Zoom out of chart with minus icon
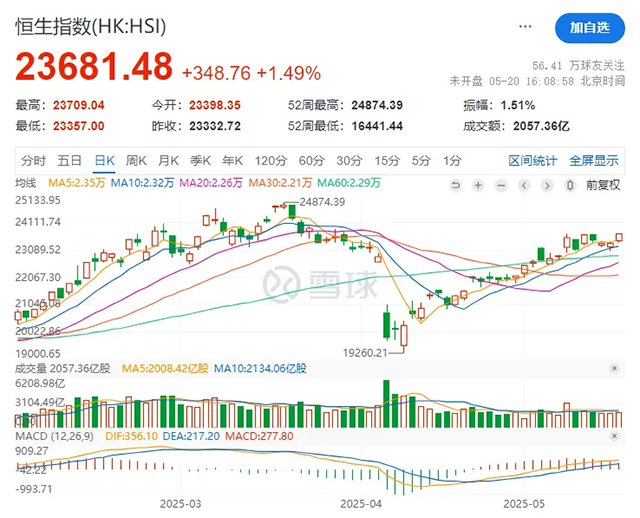Image resolution: width=640 pixels, height=518 pixels. pos(501,186)
